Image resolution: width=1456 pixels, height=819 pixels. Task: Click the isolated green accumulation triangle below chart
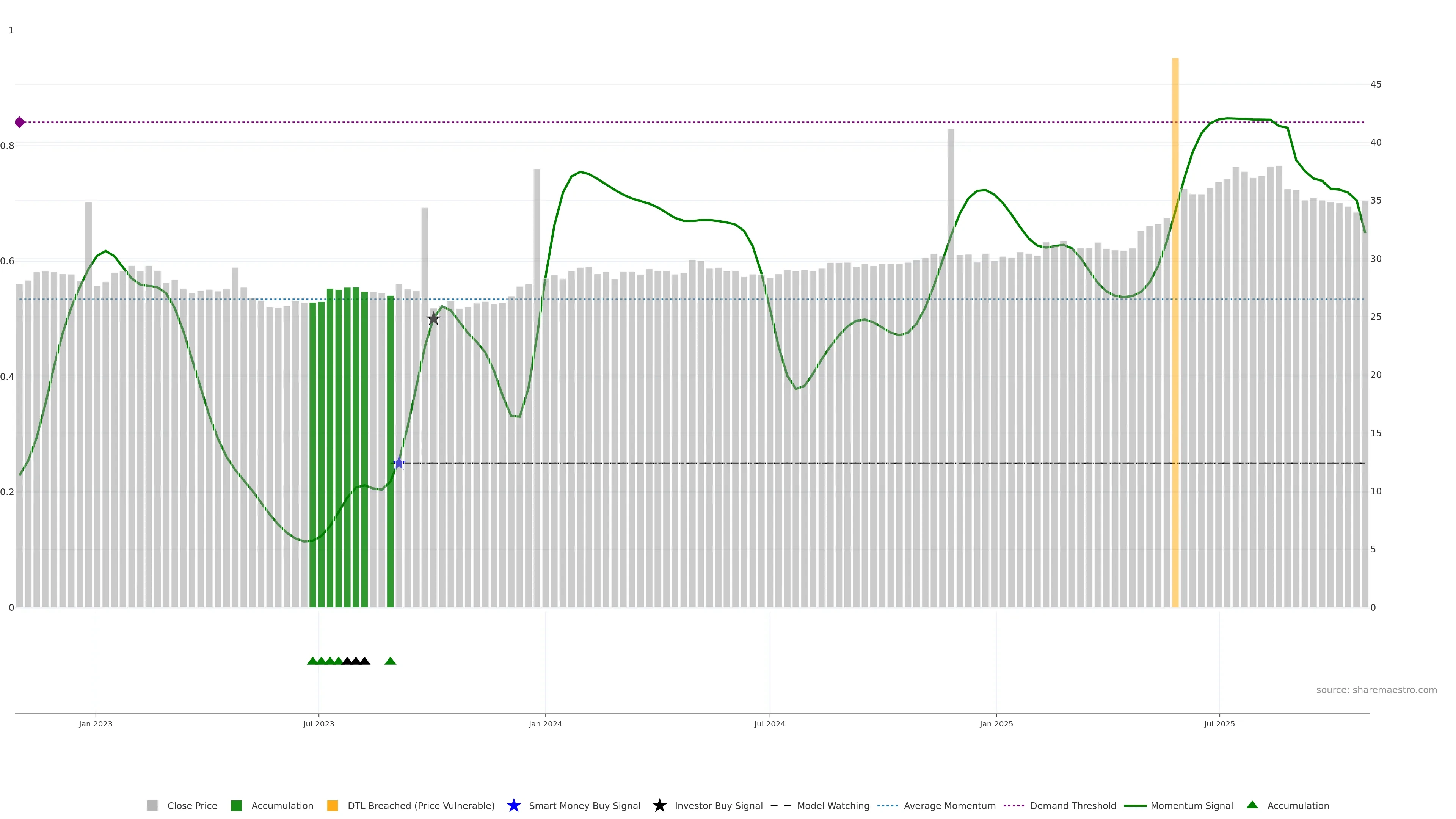[x=390, y=661]
